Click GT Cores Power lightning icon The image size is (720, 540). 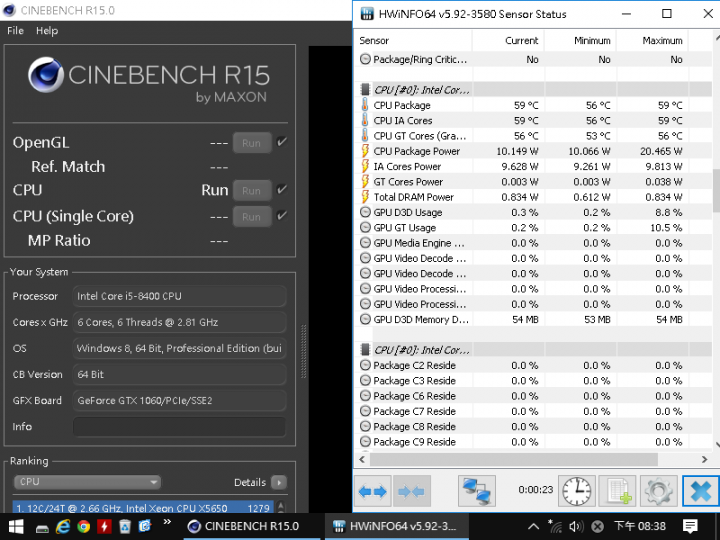(365, 181)
